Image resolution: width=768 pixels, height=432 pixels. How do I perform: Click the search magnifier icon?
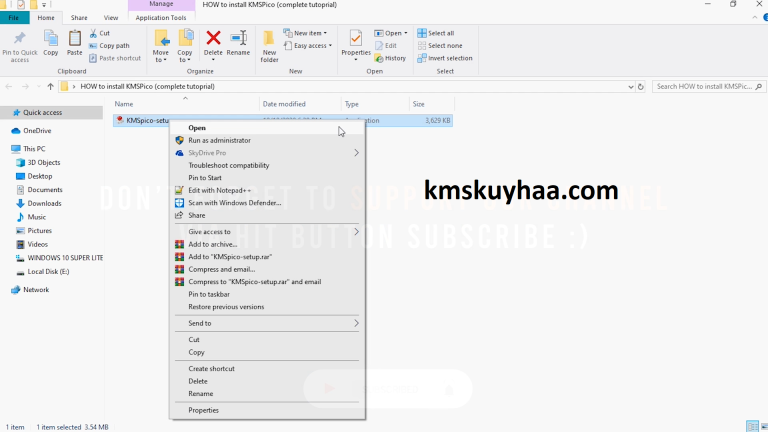(759, 87)
